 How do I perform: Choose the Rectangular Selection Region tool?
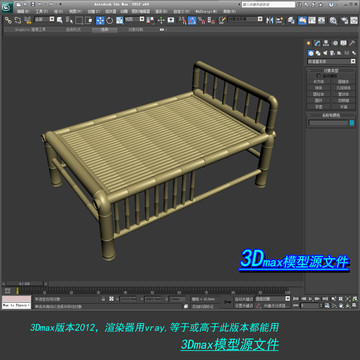(x=79, y=20)
